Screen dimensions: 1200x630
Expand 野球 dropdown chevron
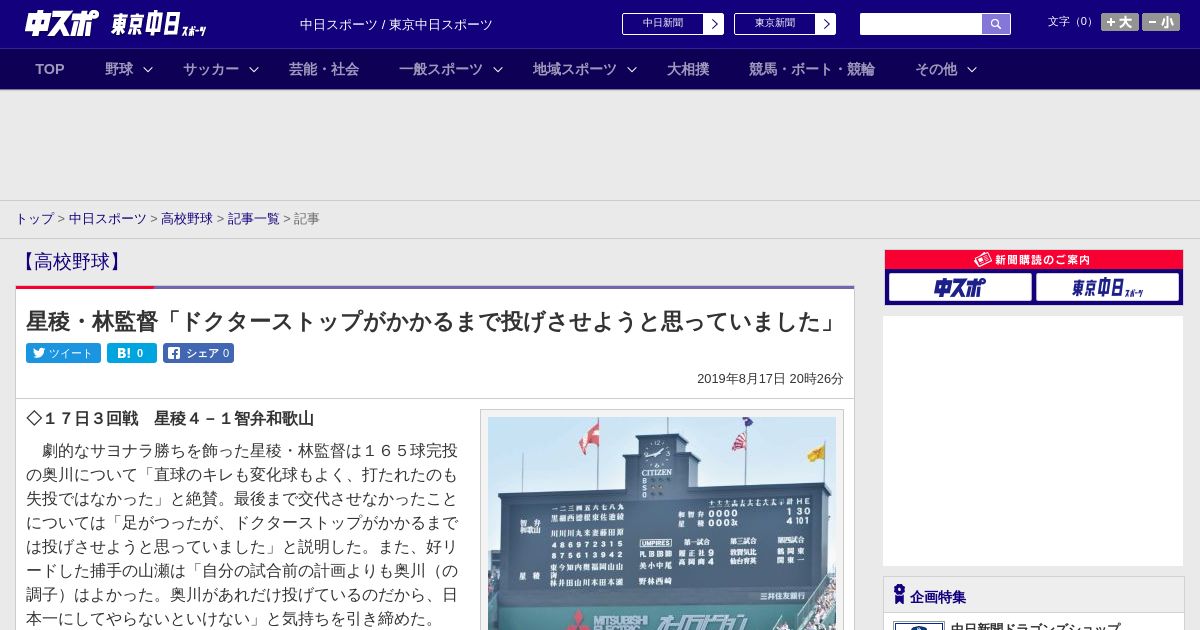pos(148,69)
